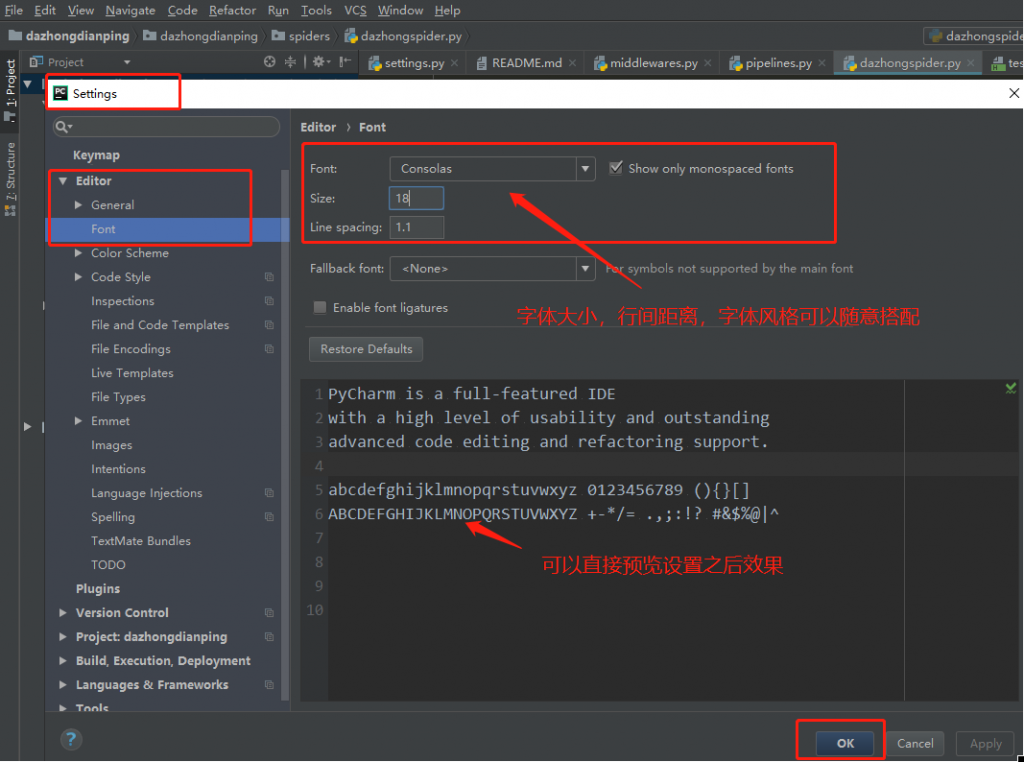
Task: Click the spiders folder breadcrumb
Action: coord(301,36)
